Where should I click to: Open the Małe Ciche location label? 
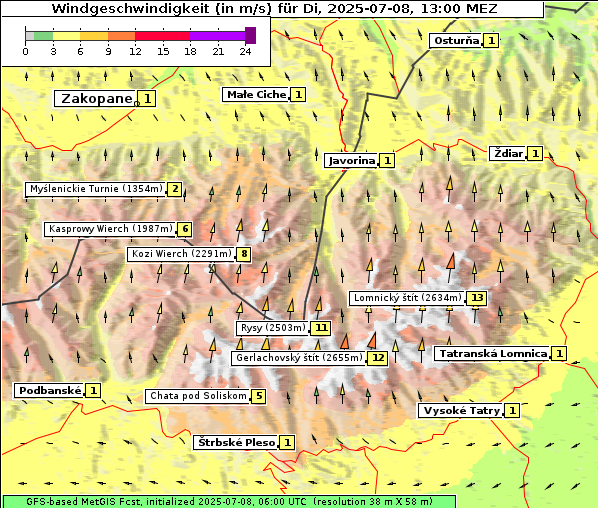click(x=256, y=95)
